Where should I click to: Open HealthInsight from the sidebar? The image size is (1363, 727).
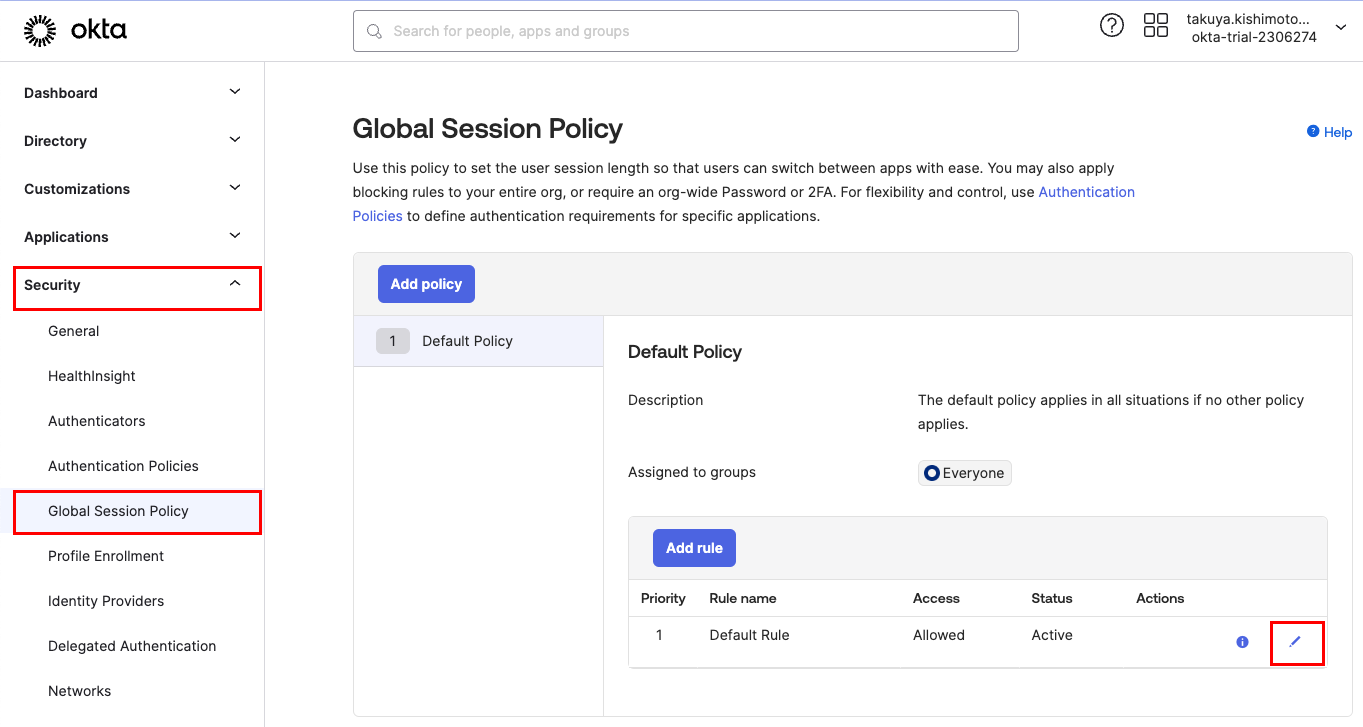click(92, 376)
